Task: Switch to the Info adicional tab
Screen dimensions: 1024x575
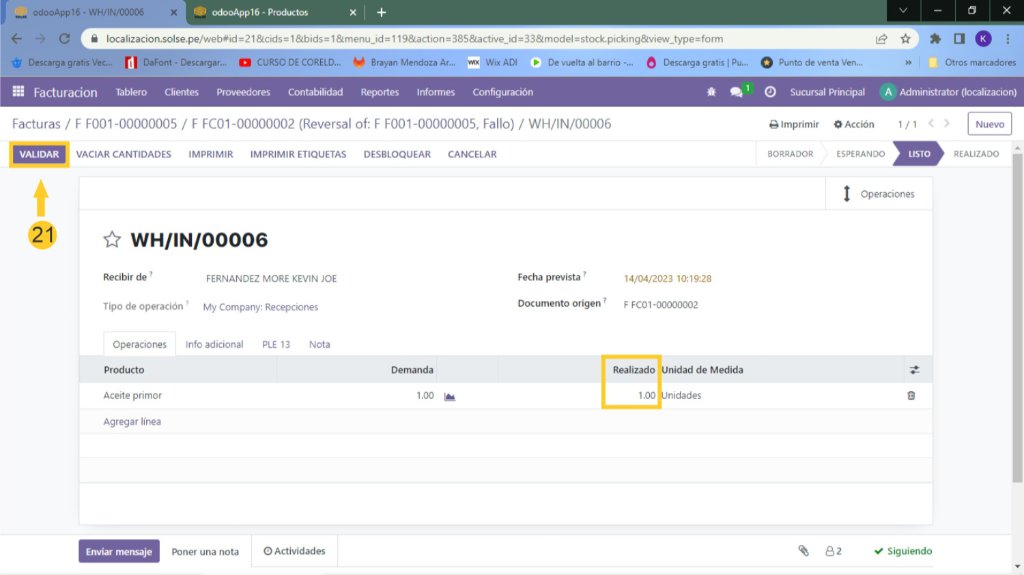Action: 214,344
